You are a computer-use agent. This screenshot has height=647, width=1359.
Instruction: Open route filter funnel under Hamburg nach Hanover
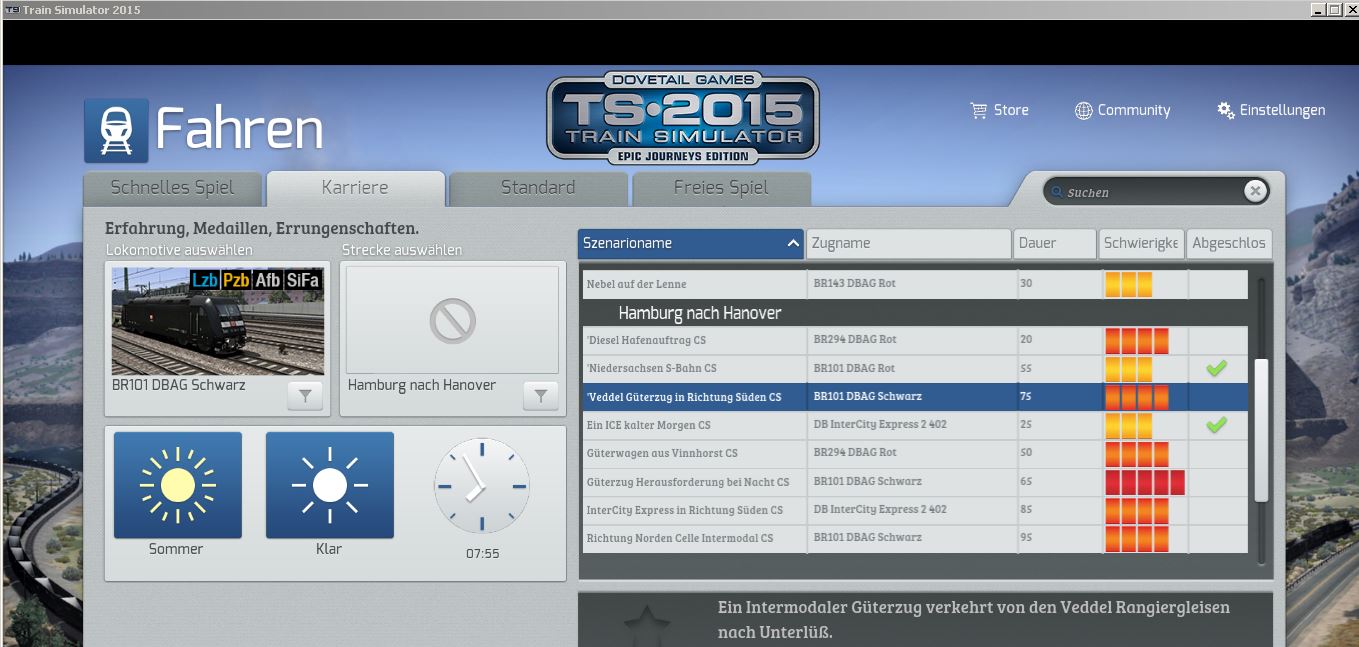tap(541, 397)
